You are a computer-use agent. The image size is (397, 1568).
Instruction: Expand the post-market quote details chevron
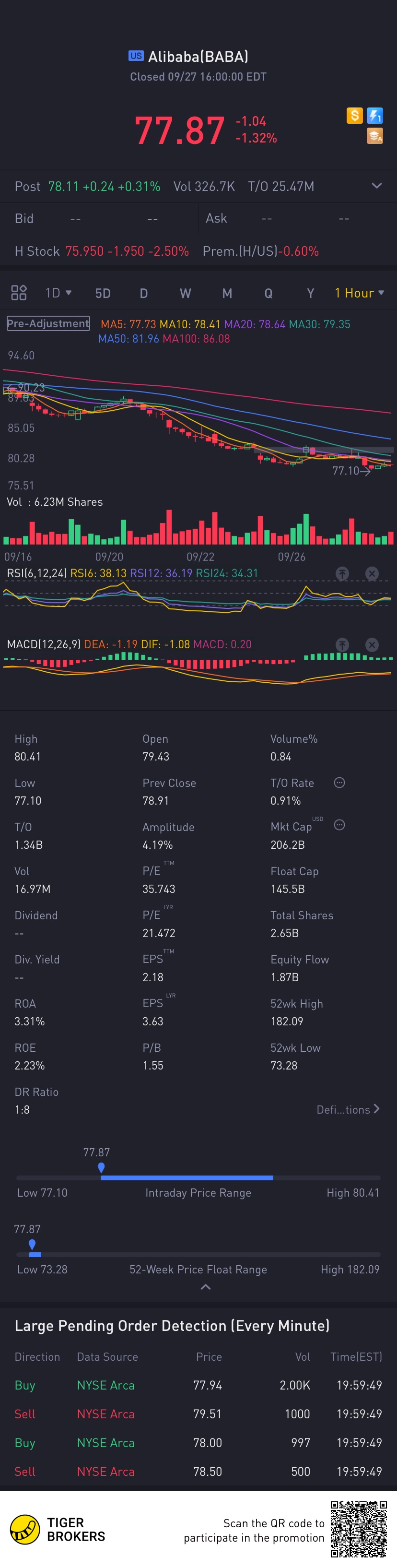pos(377,186)
